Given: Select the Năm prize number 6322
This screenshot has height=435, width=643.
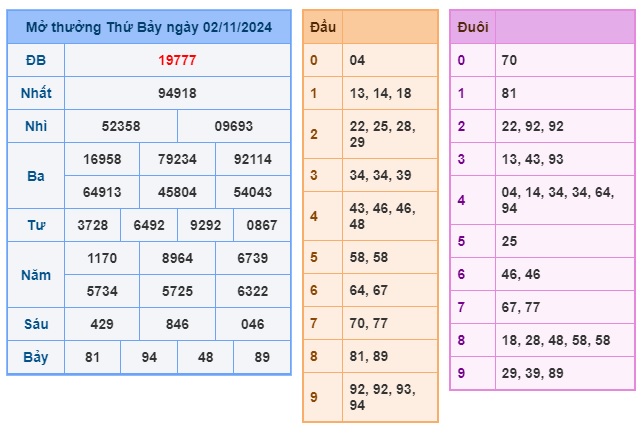Looking at the screenshot, I should (252, 290).
